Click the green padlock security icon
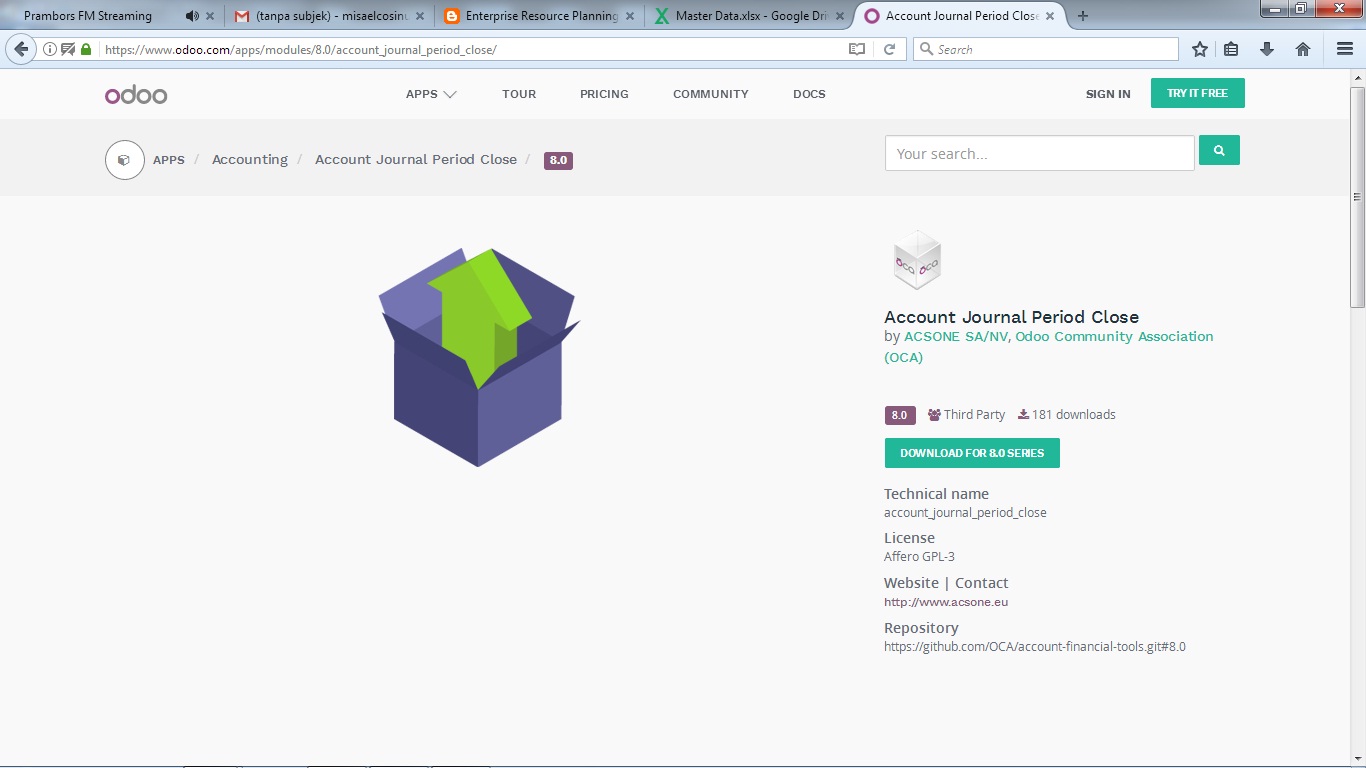This screenshot has width=1366, height=768. pyautogui.click(x=86, y=49)
